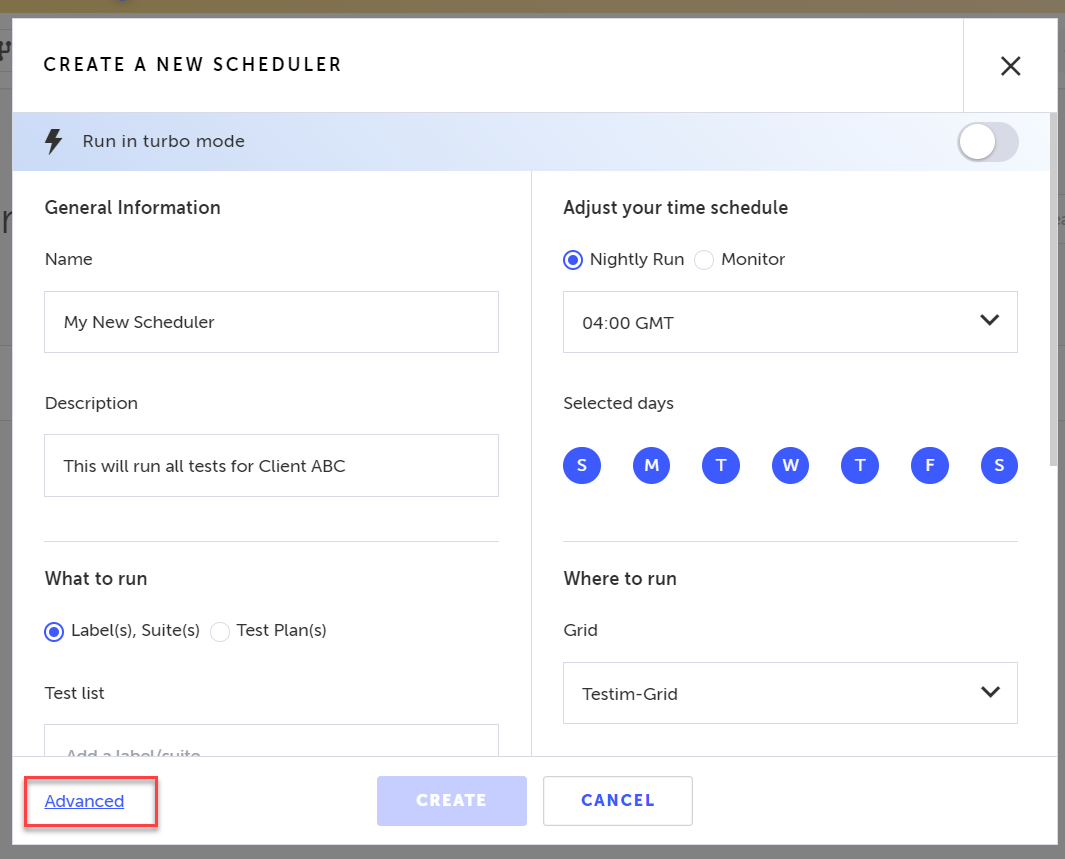Screen dimensions: 1065x859
Task: Select Label(s), Suite(s) radio option
Action: tap(54, 632)
